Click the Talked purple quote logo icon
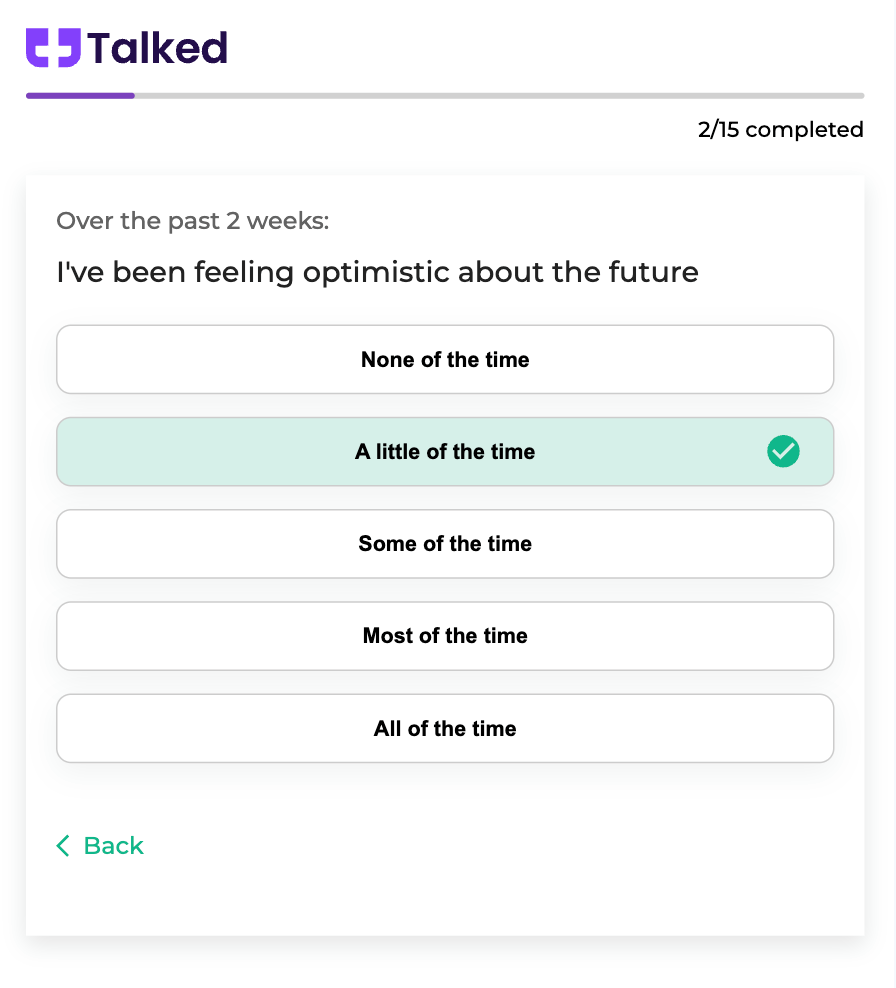The image size is (896, 988). (53, 47)
